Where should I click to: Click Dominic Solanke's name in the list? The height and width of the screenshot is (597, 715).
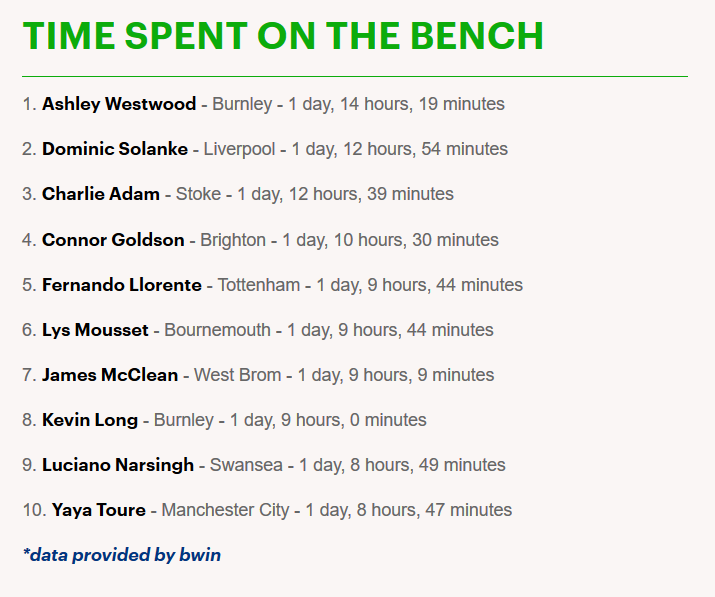[x=114, y=149]
